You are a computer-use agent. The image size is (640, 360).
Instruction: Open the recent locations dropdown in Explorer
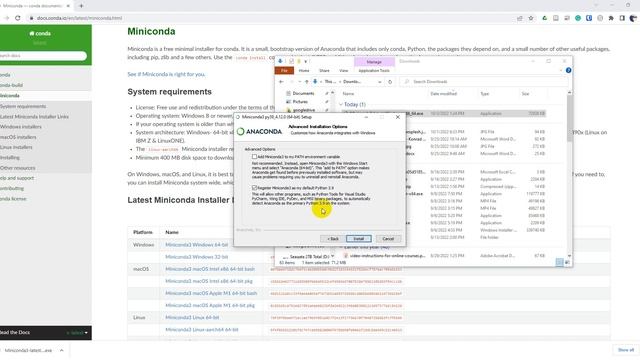299,82
